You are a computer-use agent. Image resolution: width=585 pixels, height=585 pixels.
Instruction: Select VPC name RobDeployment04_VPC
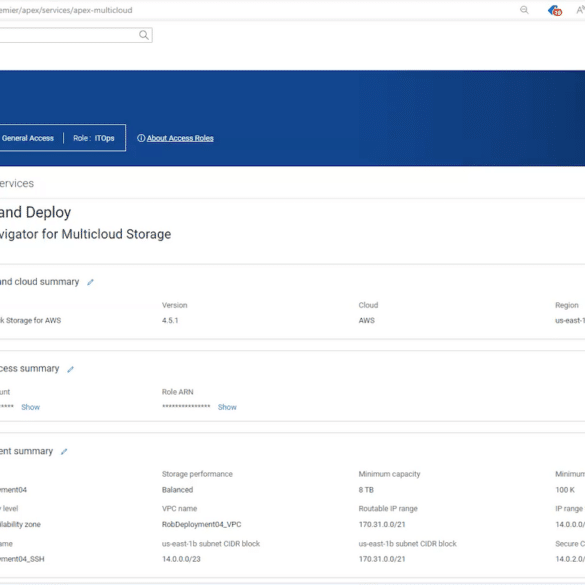201,525
